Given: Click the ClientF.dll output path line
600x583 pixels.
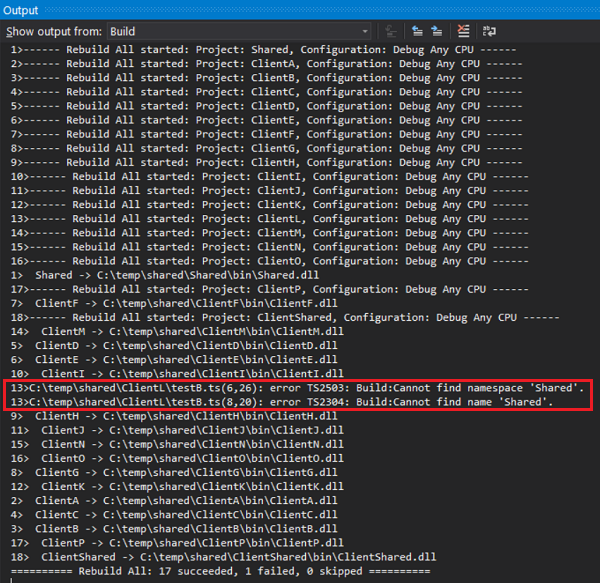Looking at the screenshot, I should click(x=174, y=304).
